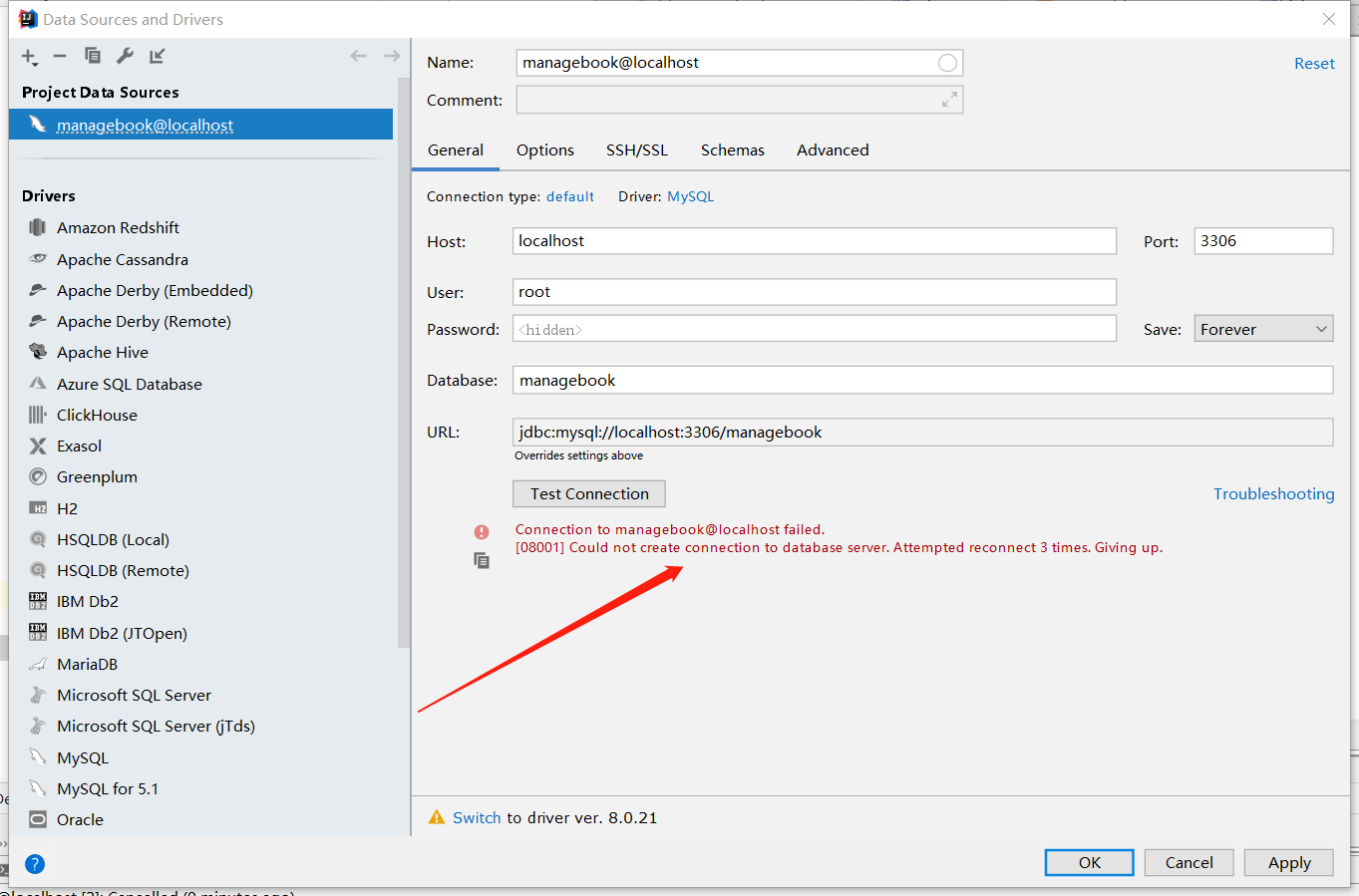Go back with the left arrow icon
Screen dimensions: 1359x896
pos(359,56)
